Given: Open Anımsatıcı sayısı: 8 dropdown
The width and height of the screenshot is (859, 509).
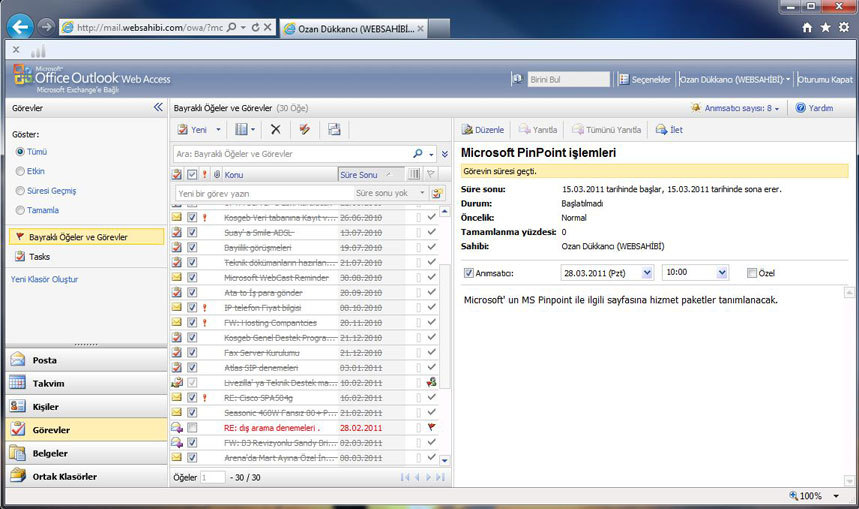Looking at the screenshot, I should 736,108.
